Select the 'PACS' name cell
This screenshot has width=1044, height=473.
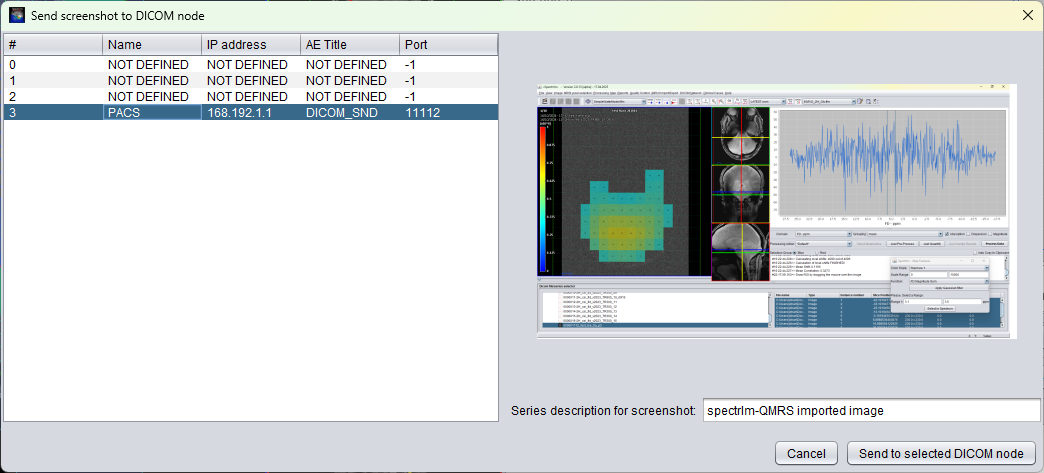tap(152, 113)
